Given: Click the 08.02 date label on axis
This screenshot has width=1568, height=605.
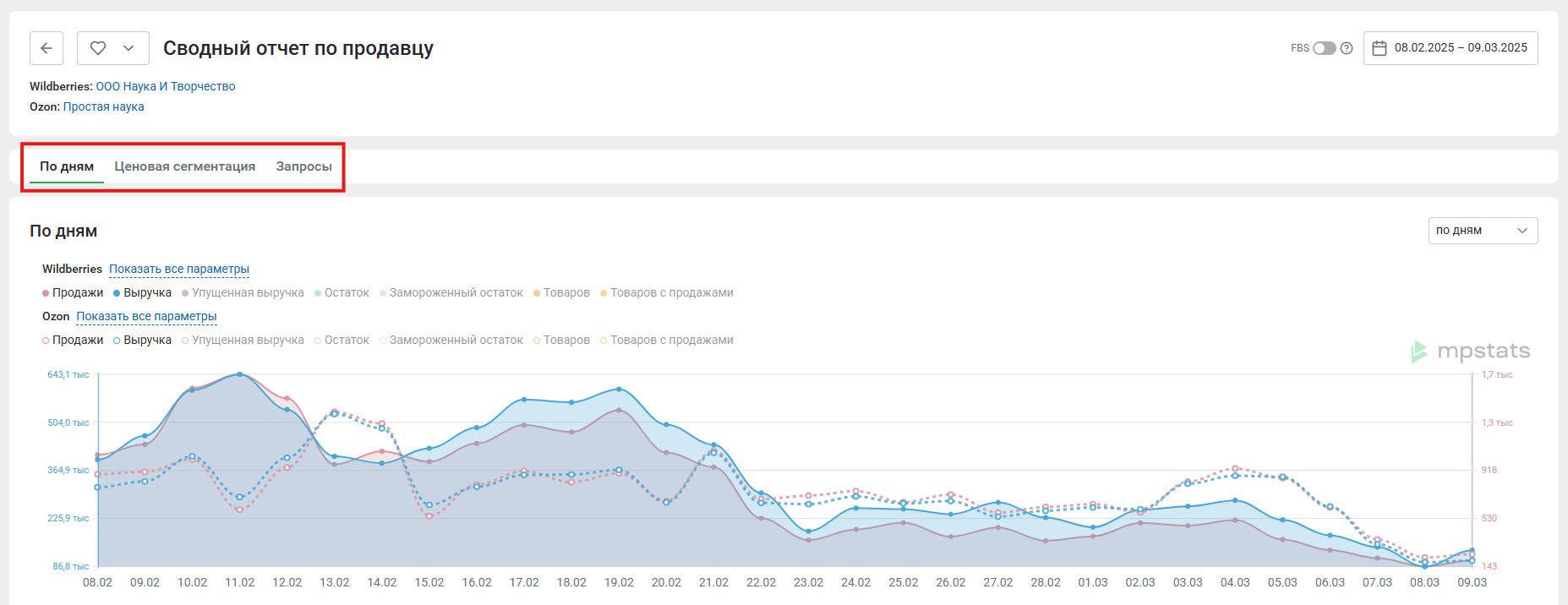Looking at the screenshot, I should 97,582.
